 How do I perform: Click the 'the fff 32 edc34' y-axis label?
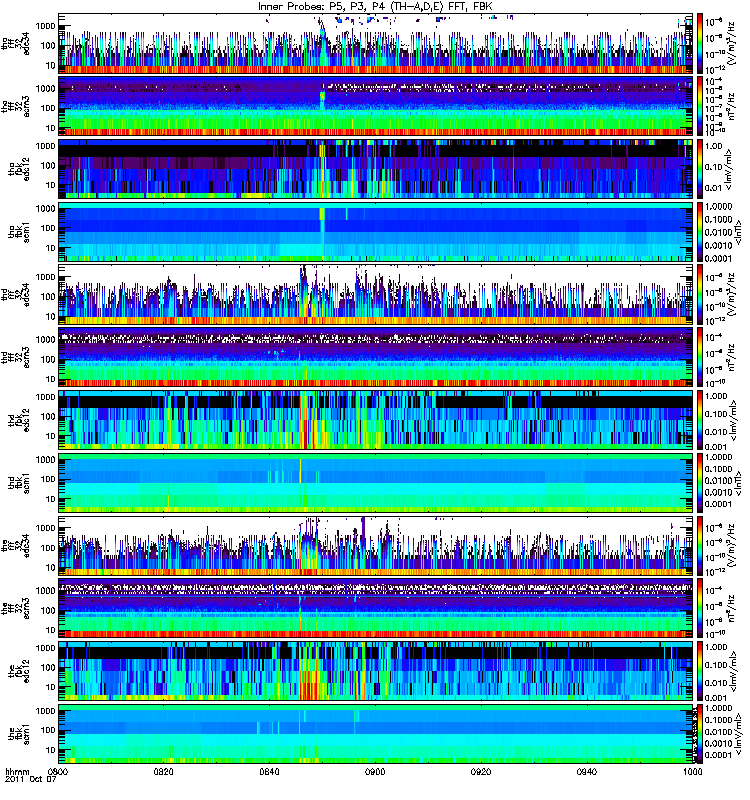pyautogui.click(x=15, y=546)
